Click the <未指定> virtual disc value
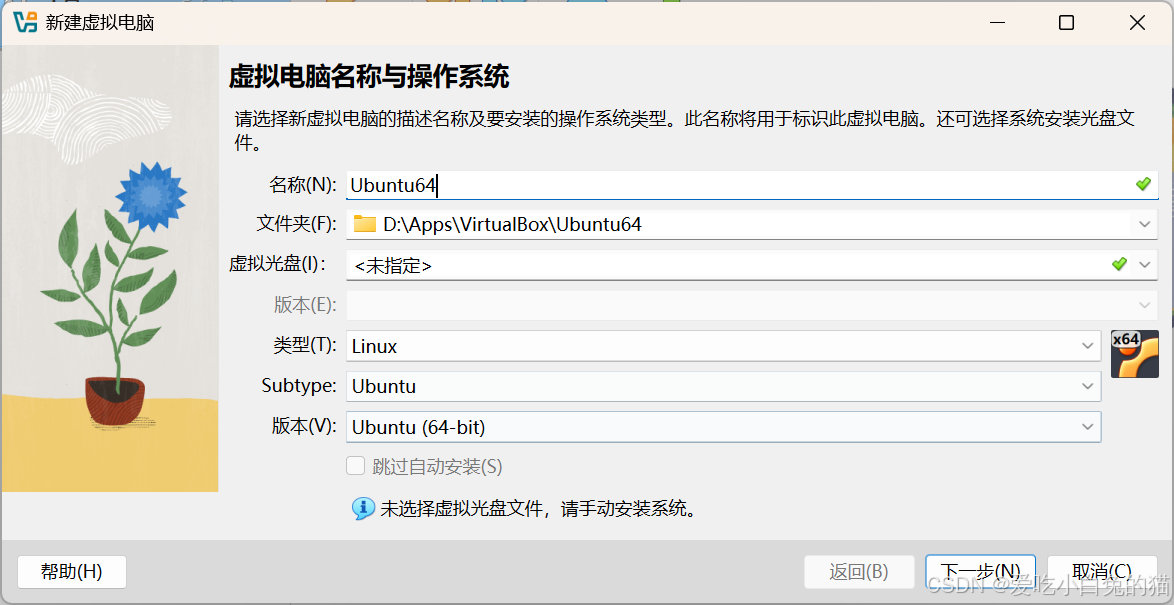Viewport: 1174px width, 605px height. click(392, 265)
